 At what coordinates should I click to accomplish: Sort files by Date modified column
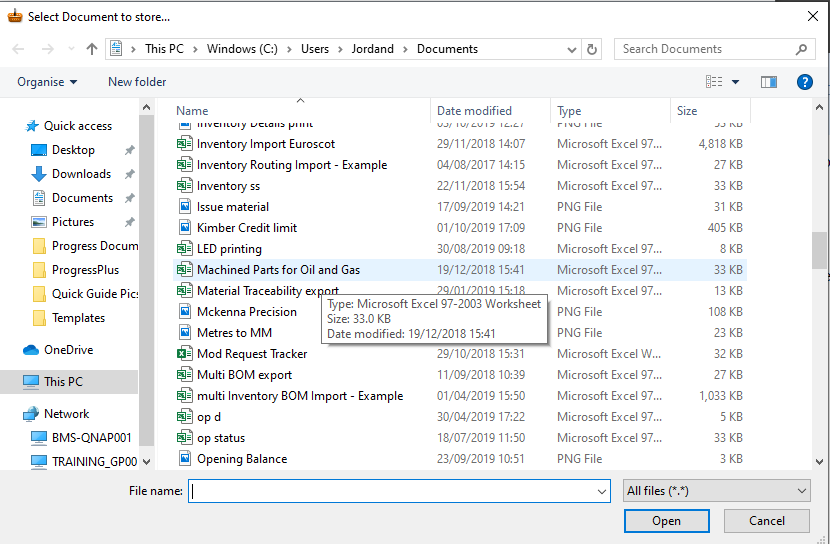pos(474,111)
